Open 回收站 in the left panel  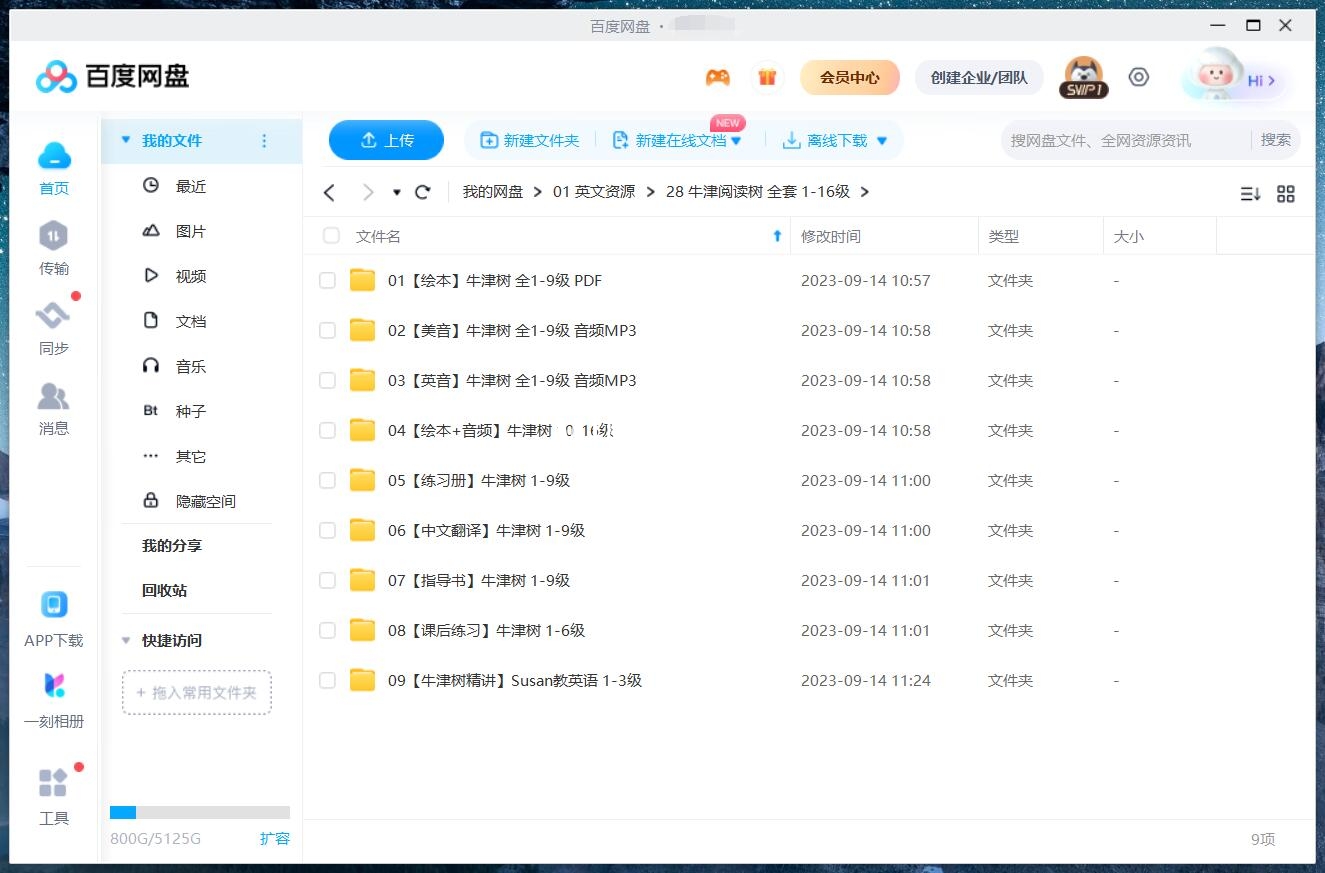point(164,590)
